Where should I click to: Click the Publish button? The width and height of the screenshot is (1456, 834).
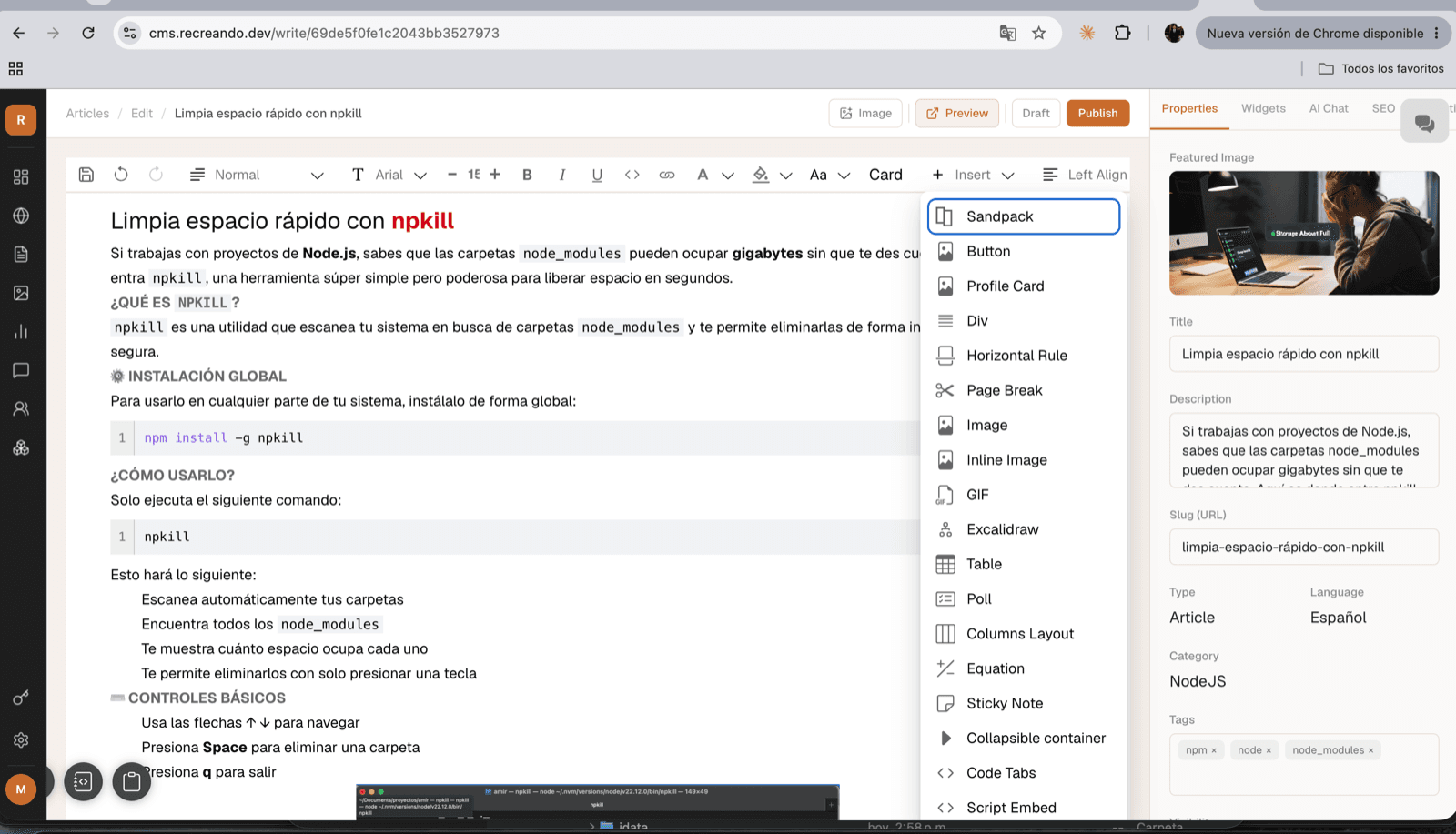pyautogui.click(x=1098, y=113)
